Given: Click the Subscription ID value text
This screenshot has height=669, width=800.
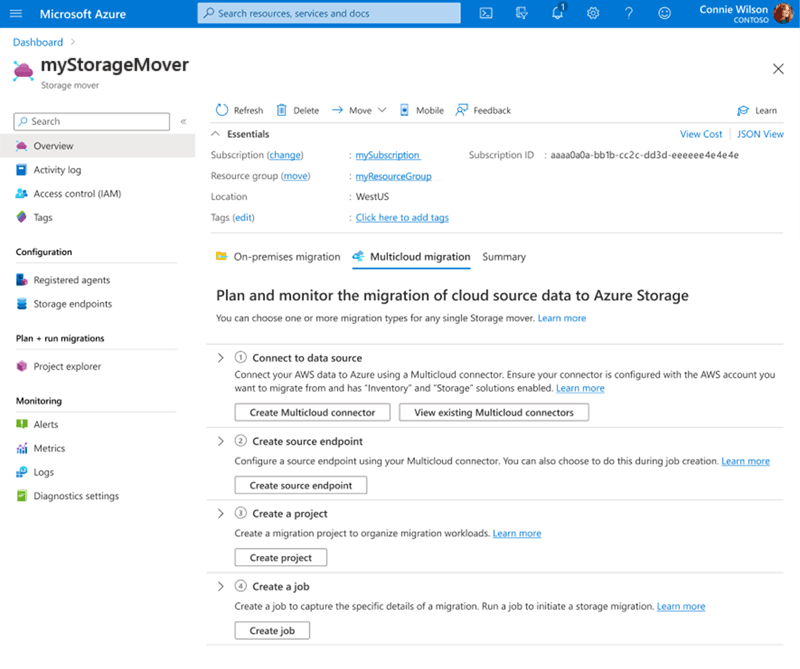Looking at the screenshot, I should click(x=644, y=155).
